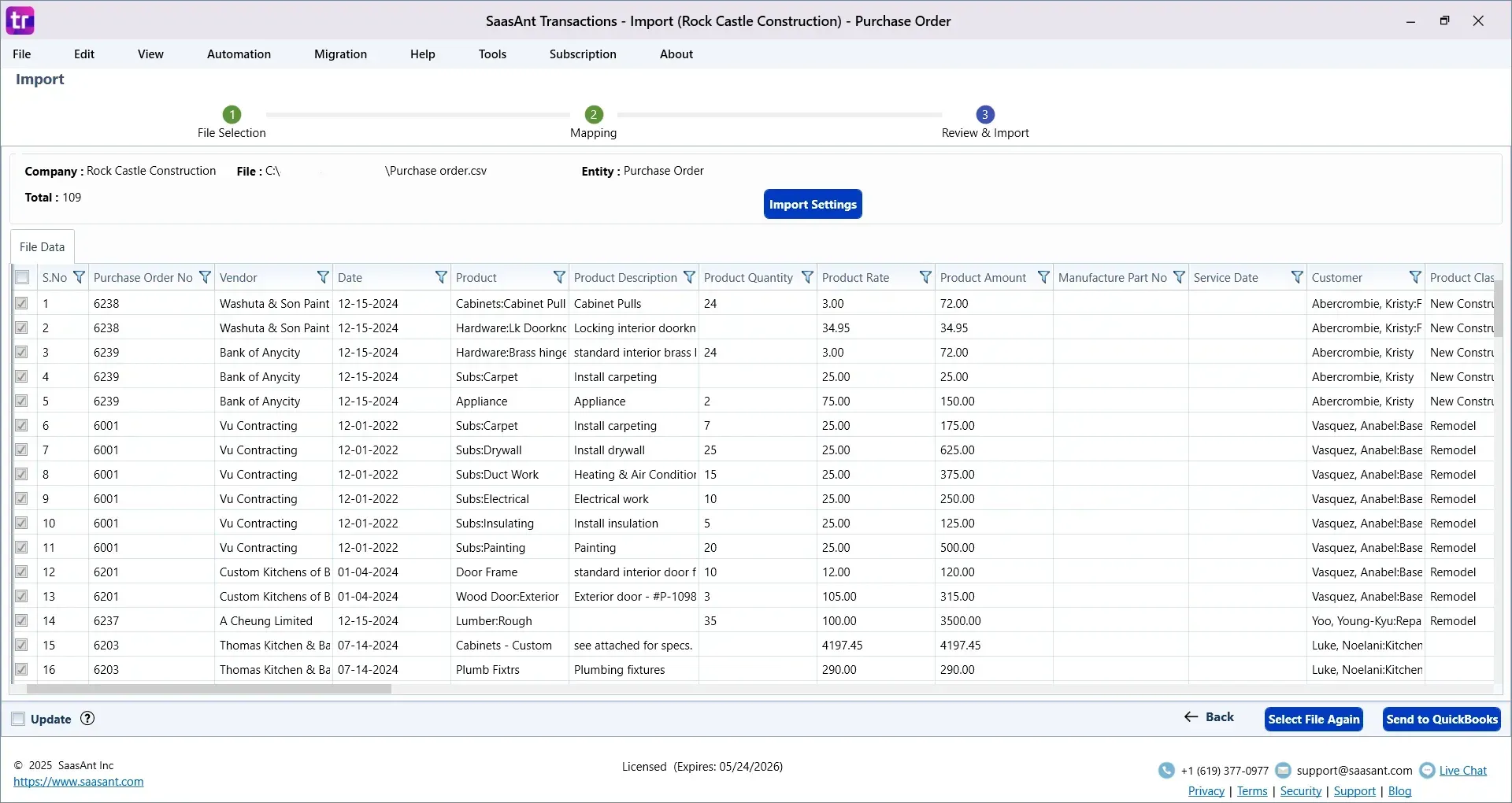The width and height of the screenshot is (1512, 803).
Task: Sort by the Product Class column header
Action: click(1462, 277)
